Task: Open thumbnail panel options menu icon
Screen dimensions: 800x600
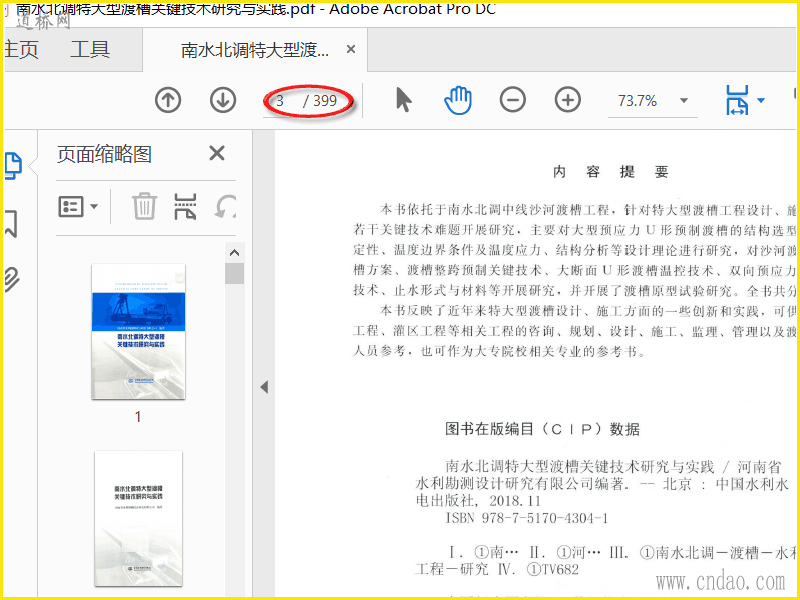Action: click(71, 207)
